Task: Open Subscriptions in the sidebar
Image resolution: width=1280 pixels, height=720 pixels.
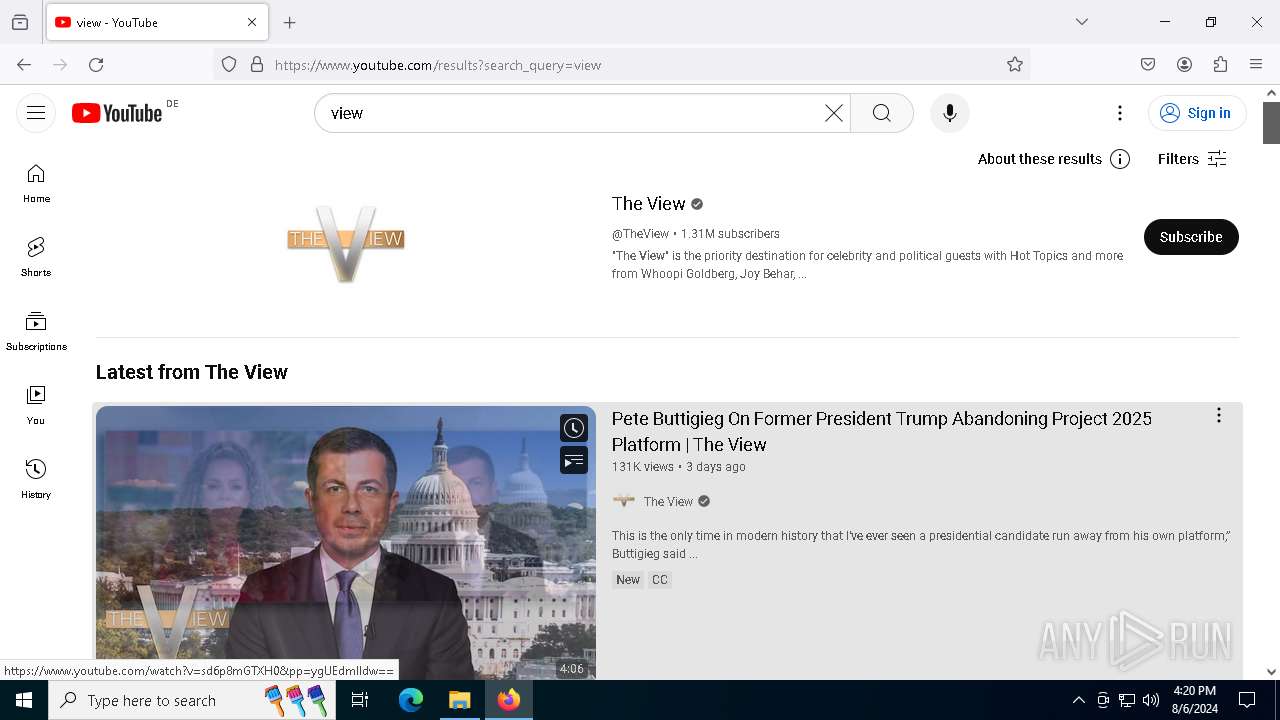Action: coord(36,332)
